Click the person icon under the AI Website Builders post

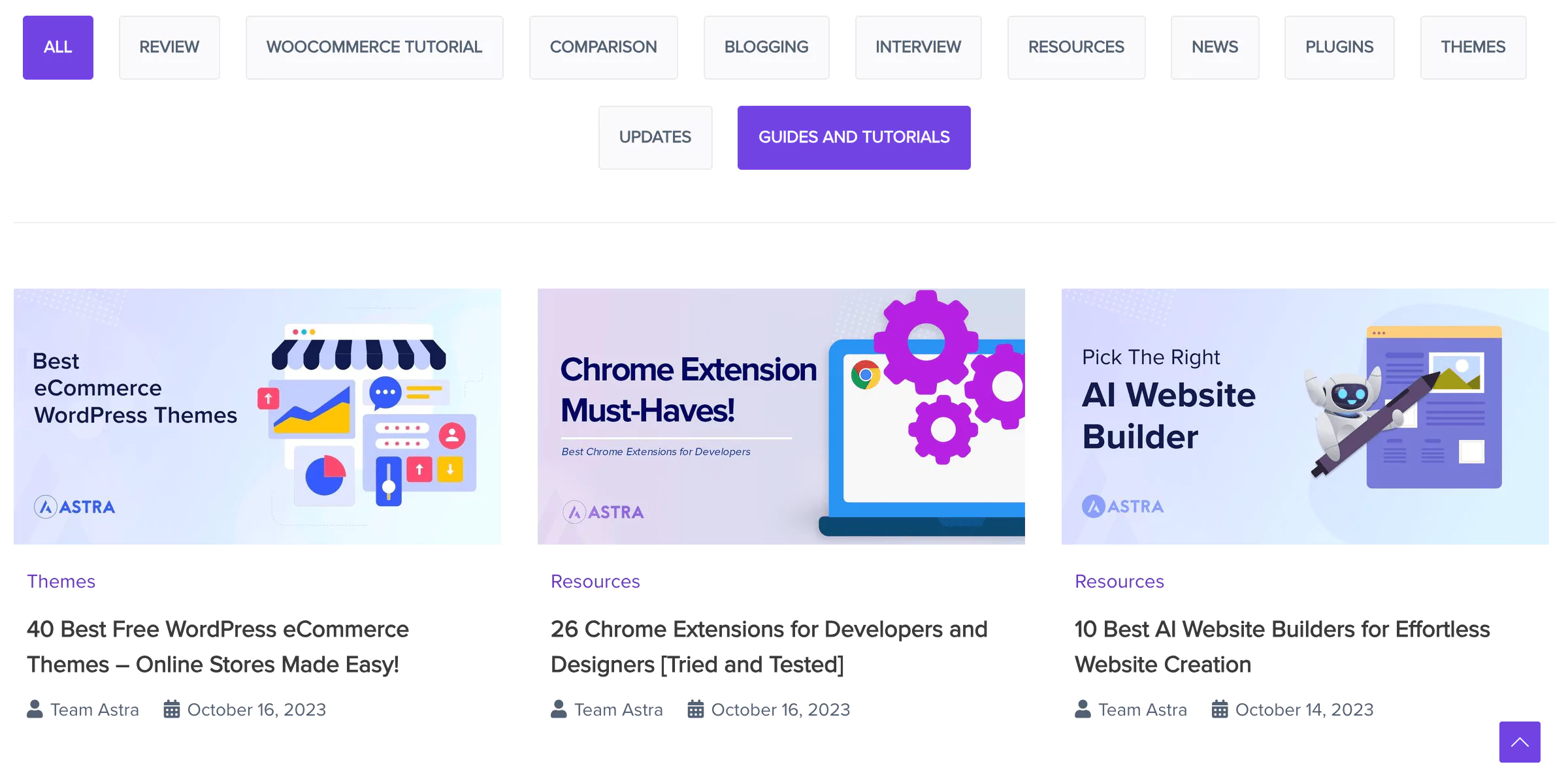1083,709
